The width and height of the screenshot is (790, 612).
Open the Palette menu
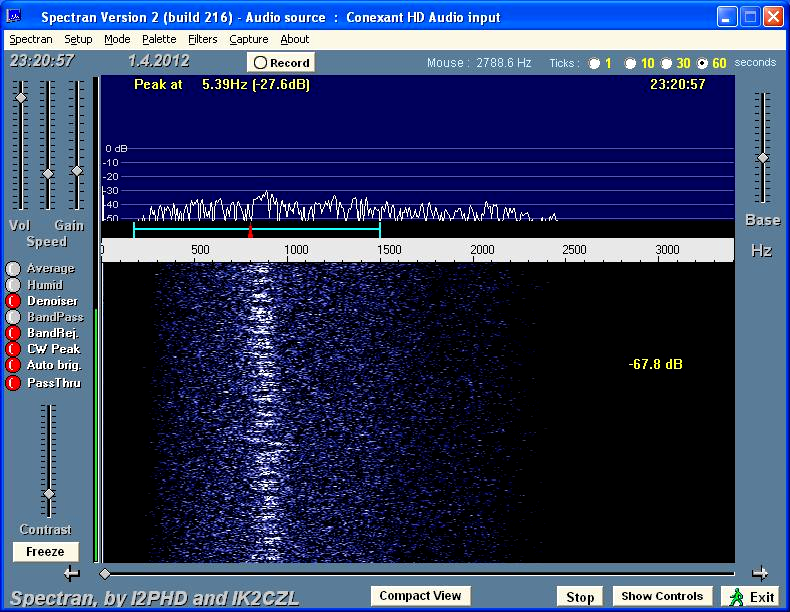tap(159, 39)
